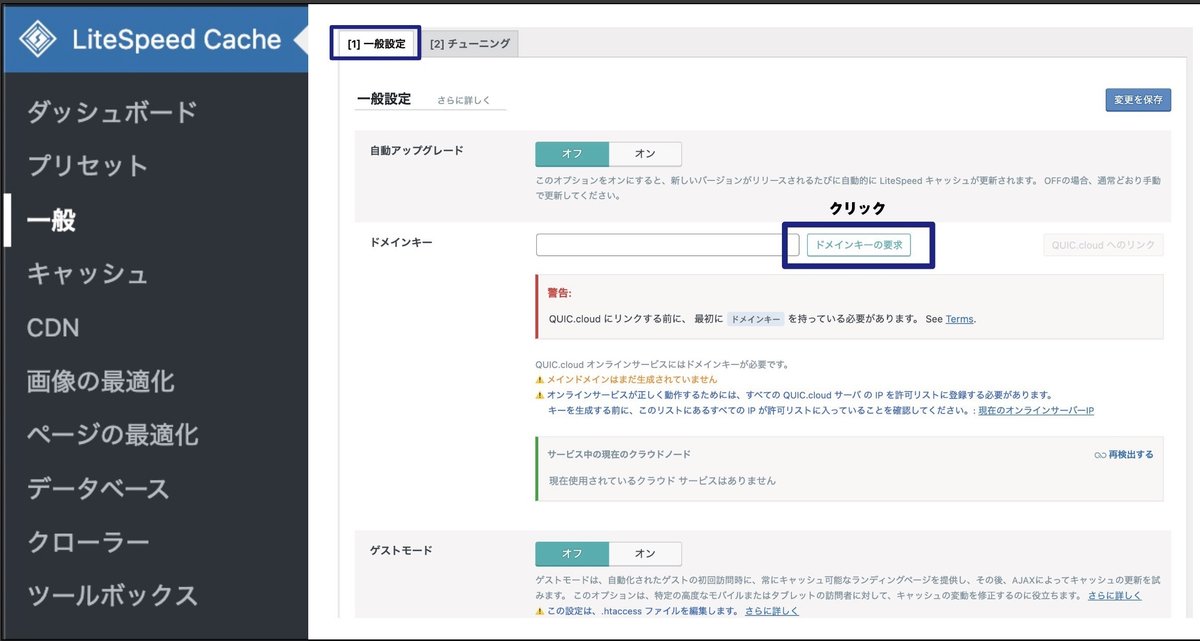Select 一般 in the sidebar menu
Image resolution: width=1200 pixels, height=641 pixels.
[x=52, y=220]
